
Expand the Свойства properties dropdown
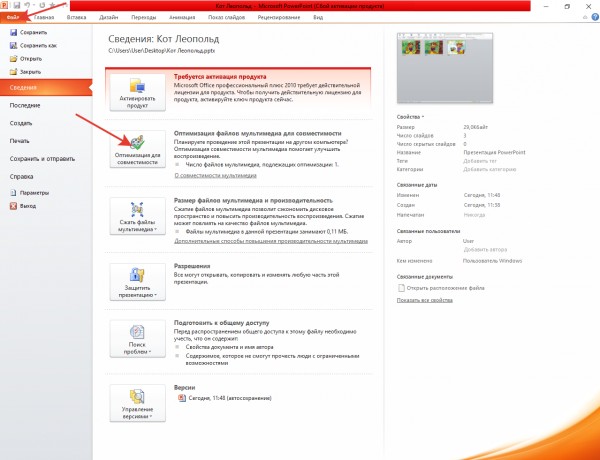point(410,117)
